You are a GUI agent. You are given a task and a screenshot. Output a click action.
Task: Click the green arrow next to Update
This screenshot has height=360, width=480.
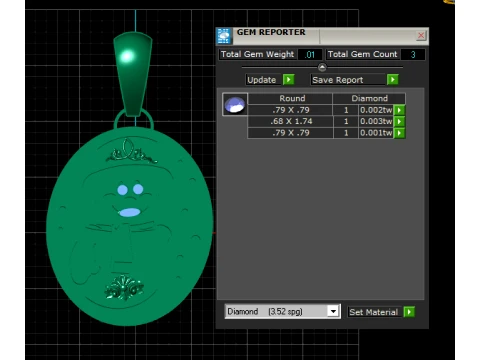tap(289, 80)
